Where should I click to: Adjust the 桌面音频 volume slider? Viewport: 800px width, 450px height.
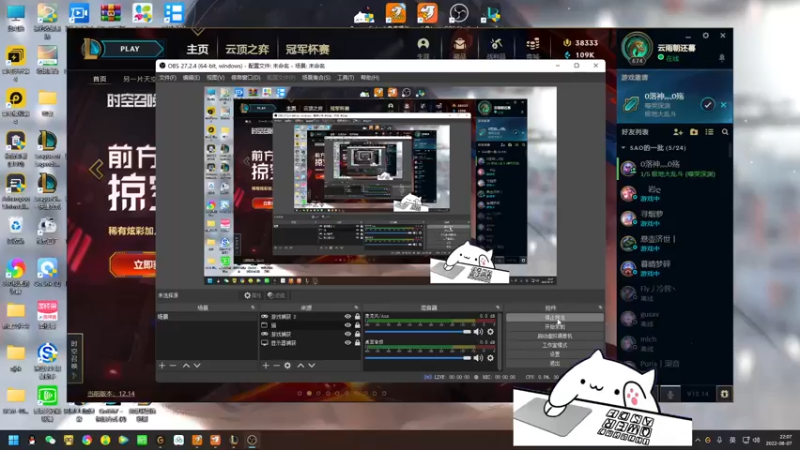pyautogui.click(x=418, y=358)
